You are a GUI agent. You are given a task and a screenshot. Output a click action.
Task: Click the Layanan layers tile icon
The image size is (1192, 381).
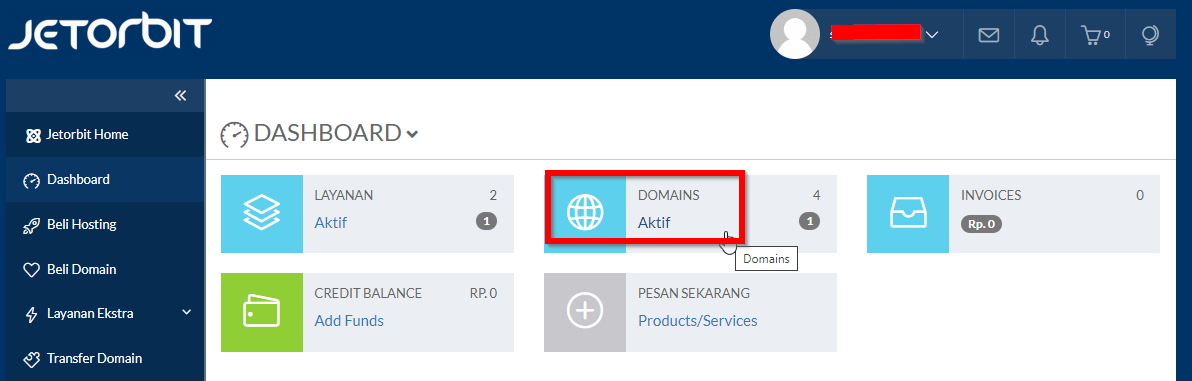pos(262,214)
